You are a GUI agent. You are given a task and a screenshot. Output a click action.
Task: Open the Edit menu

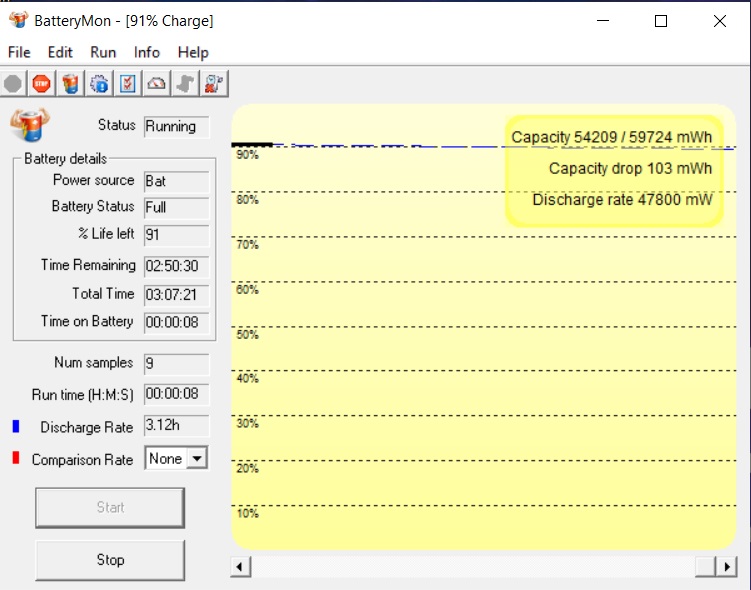click(x=60, y=52)
